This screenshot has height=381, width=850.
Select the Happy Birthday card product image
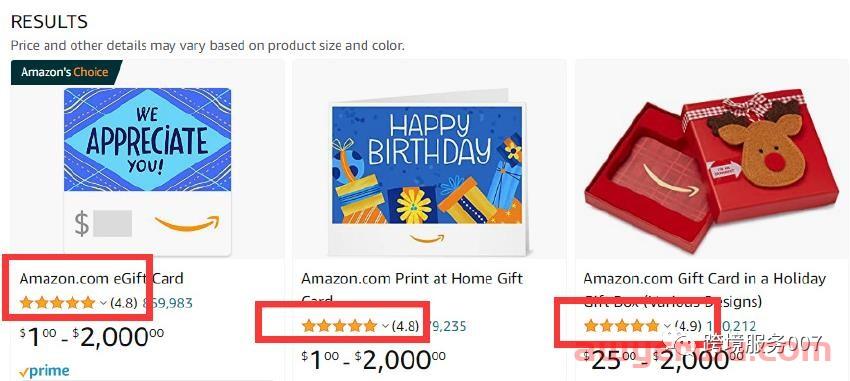pos(427,173)
